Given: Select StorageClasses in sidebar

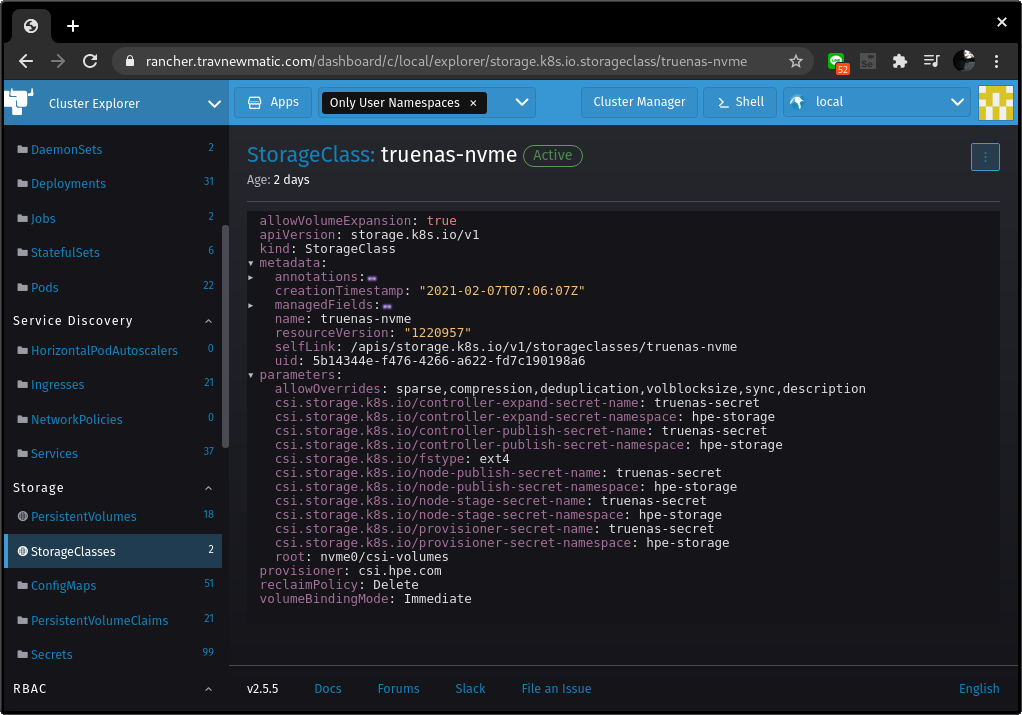Looking at the screenshot, I should (113, 551).
